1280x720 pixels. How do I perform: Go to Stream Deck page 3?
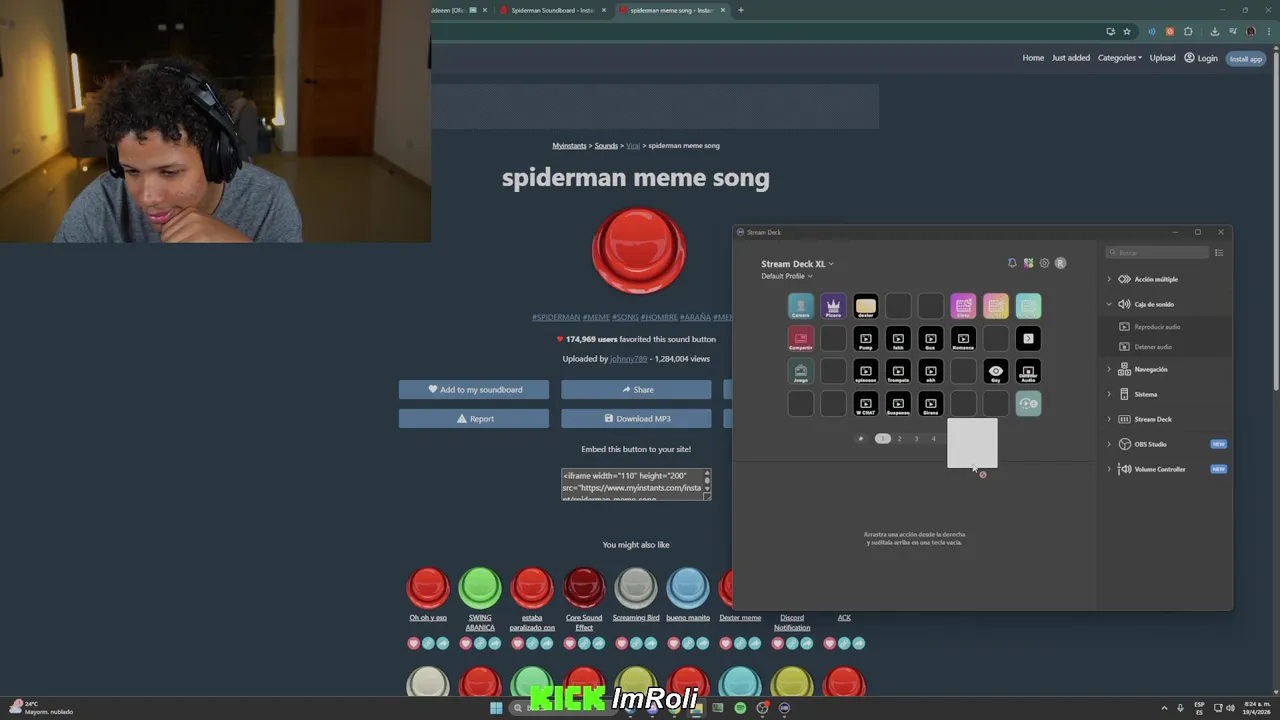(x=916, y=438)
